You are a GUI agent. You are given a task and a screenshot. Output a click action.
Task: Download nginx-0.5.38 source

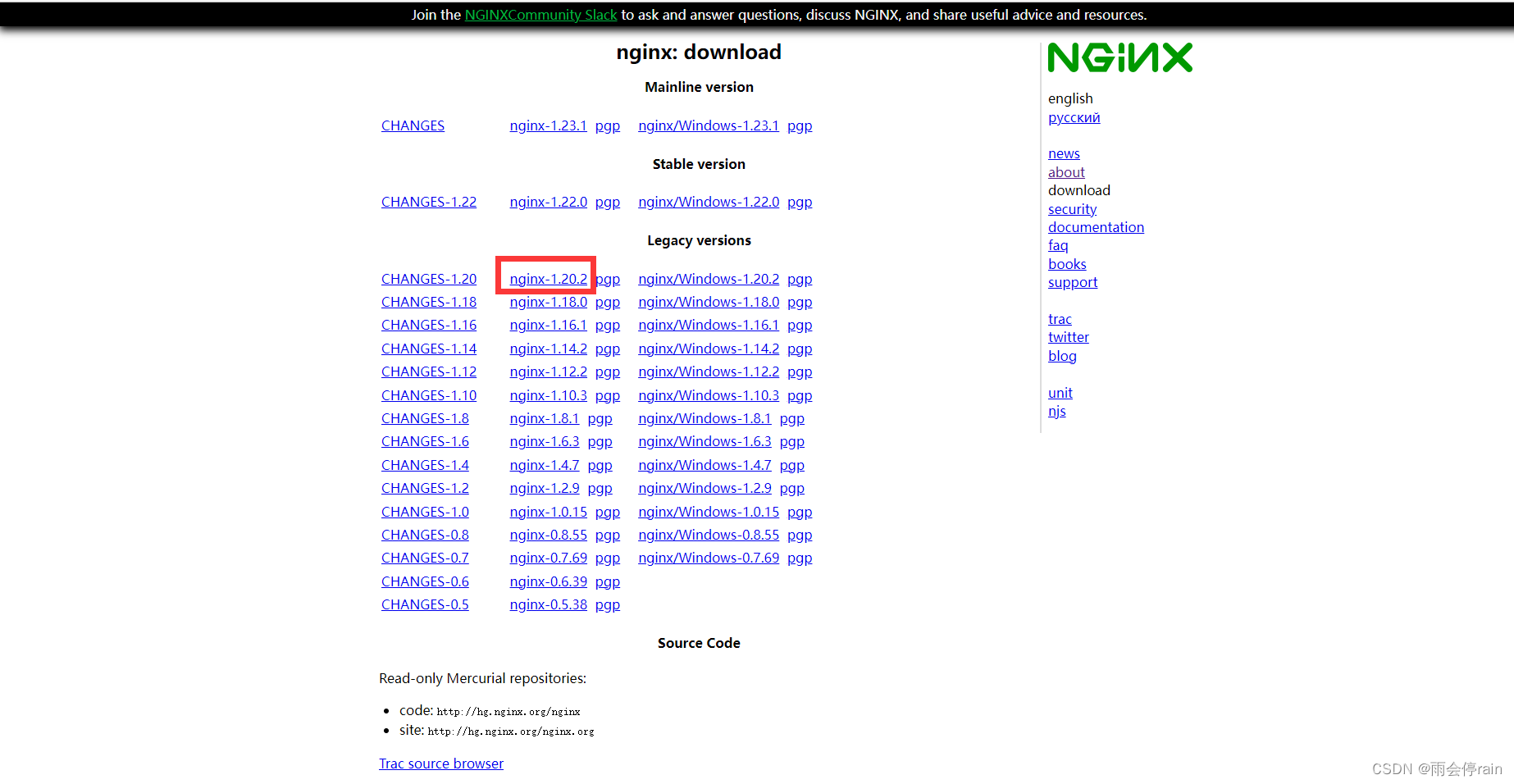pyautogui.click(x=548, y=604)
